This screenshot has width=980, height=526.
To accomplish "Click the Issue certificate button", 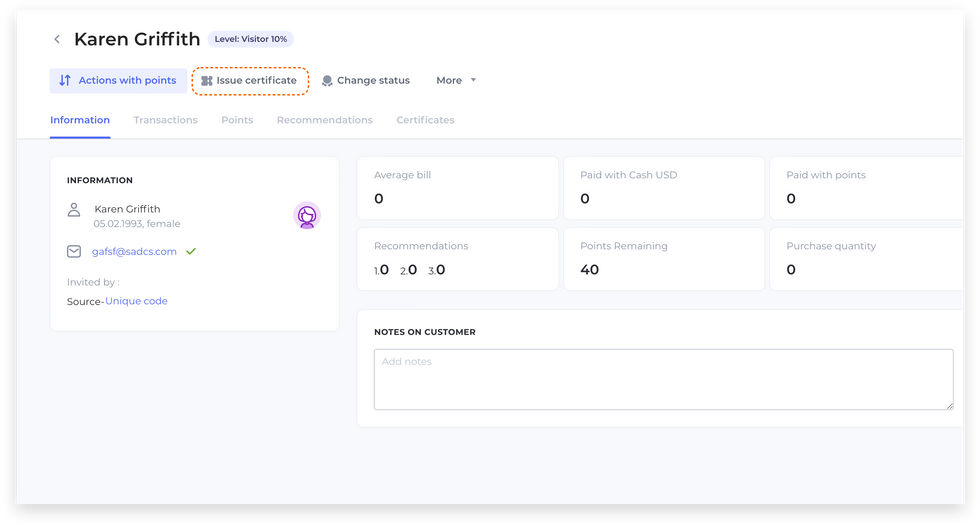I will click(x=249, y=81).
